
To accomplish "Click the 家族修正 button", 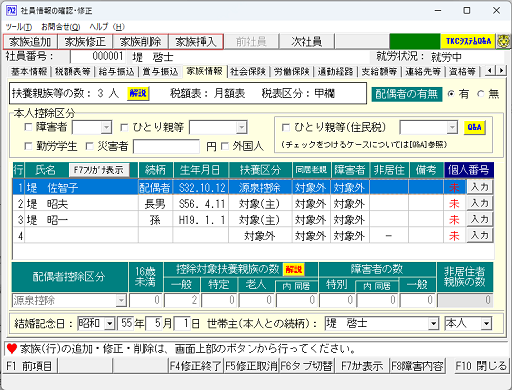I will tap(85, 42).
